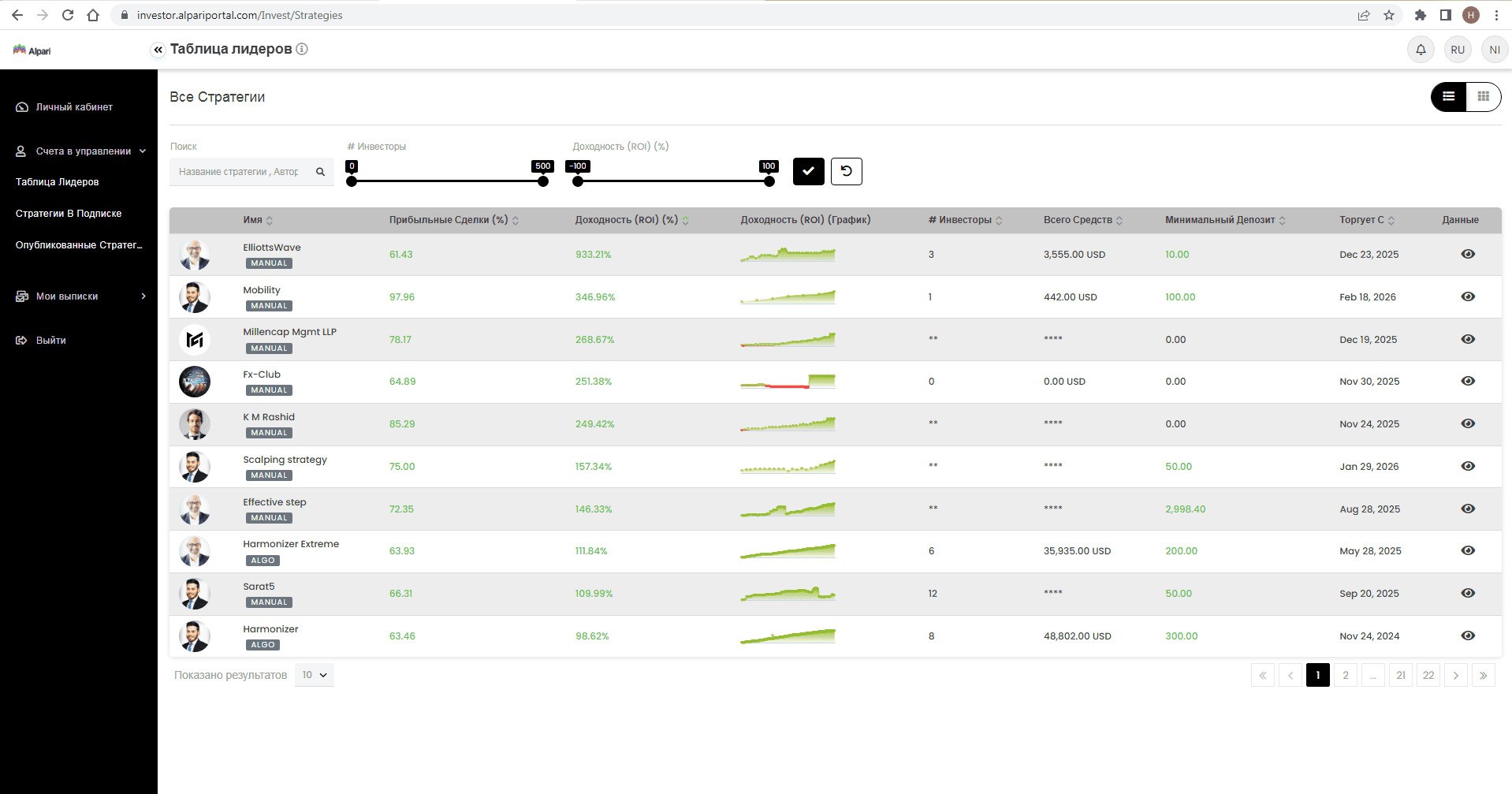Go to page 2 of results
The image size is (1512, 794).
point(1345,675)
